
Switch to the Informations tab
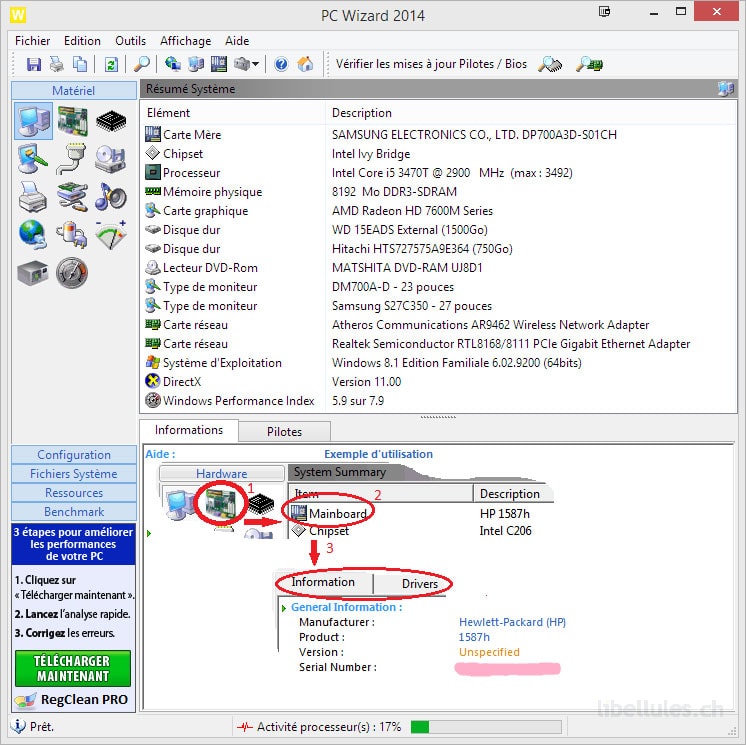[x=189, y=430]
